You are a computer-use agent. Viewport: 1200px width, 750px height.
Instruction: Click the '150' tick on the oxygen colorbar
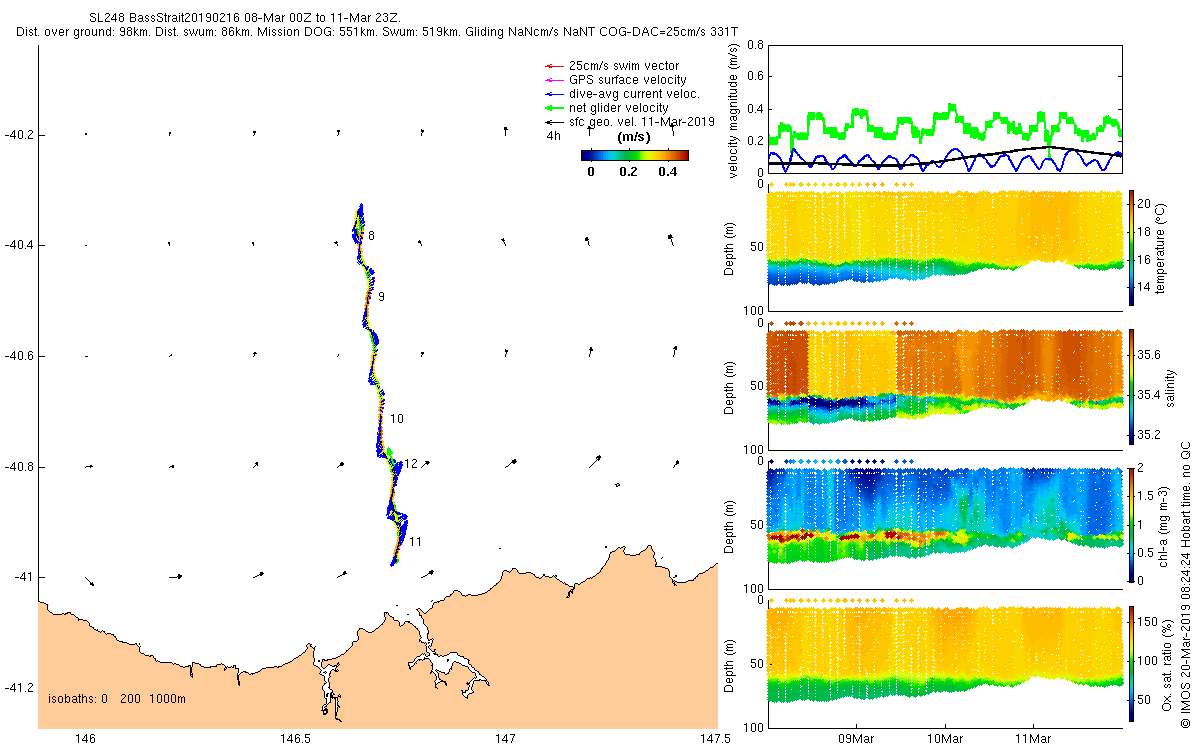[x=1147, y=622]
